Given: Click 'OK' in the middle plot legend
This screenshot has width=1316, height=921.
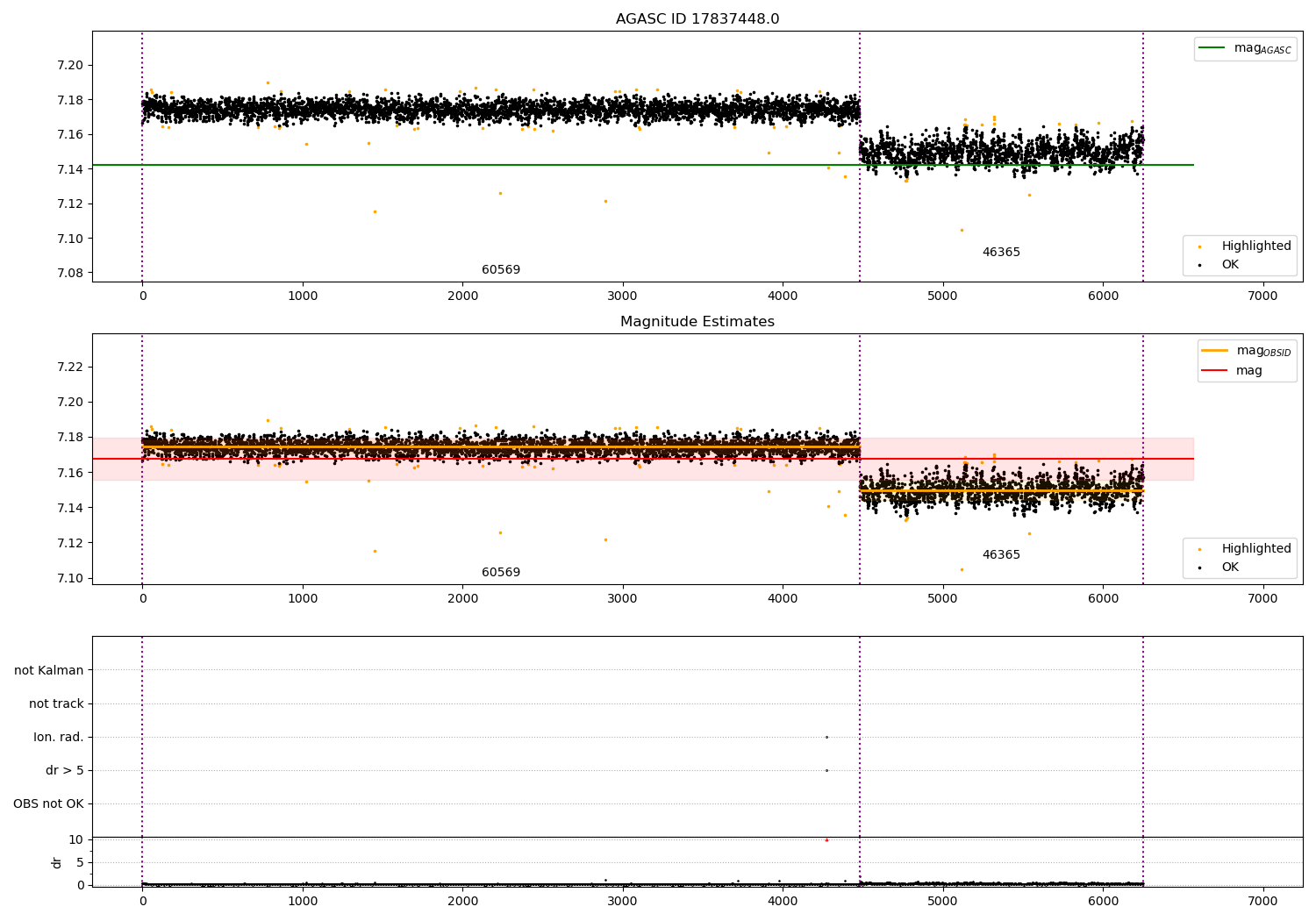Looking at the screenshot, I should tap(1219, 567).
